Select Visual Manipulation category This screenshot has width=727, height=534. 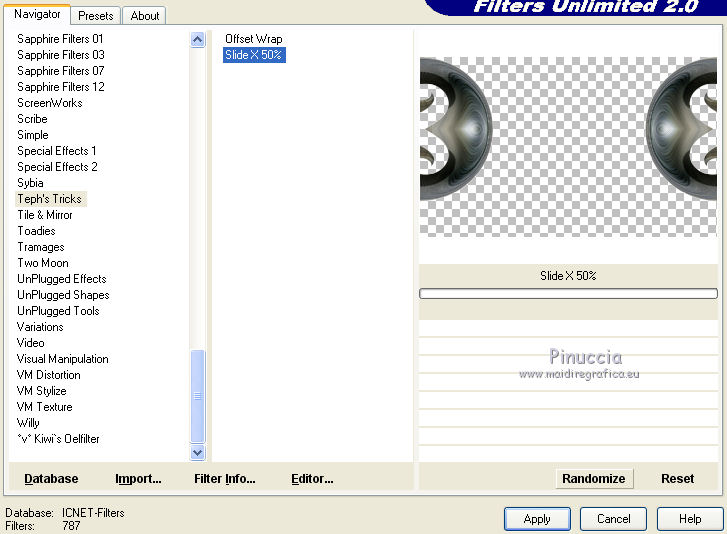(x=63, y=359)
